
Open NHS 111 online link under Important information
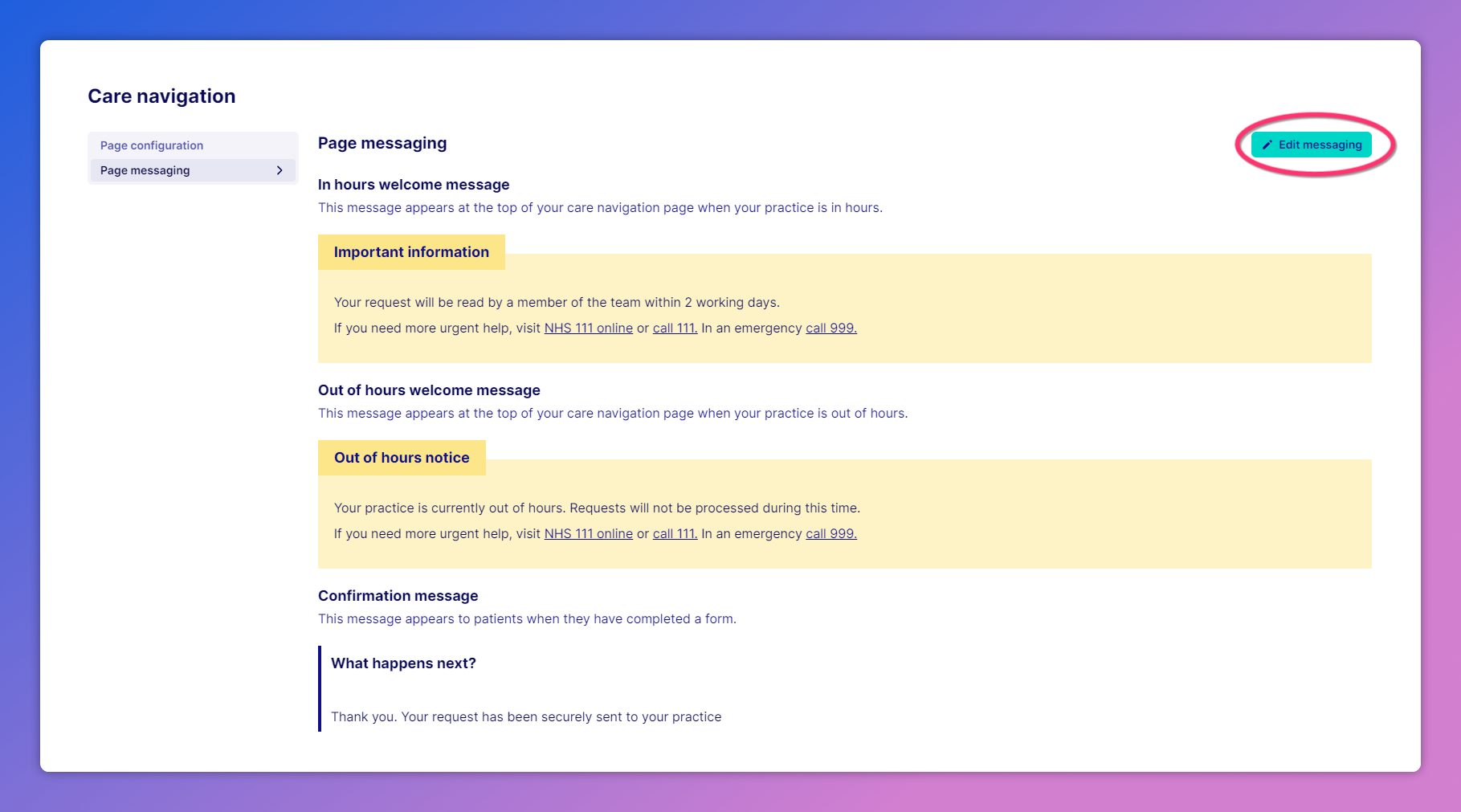tap(588, 328)
